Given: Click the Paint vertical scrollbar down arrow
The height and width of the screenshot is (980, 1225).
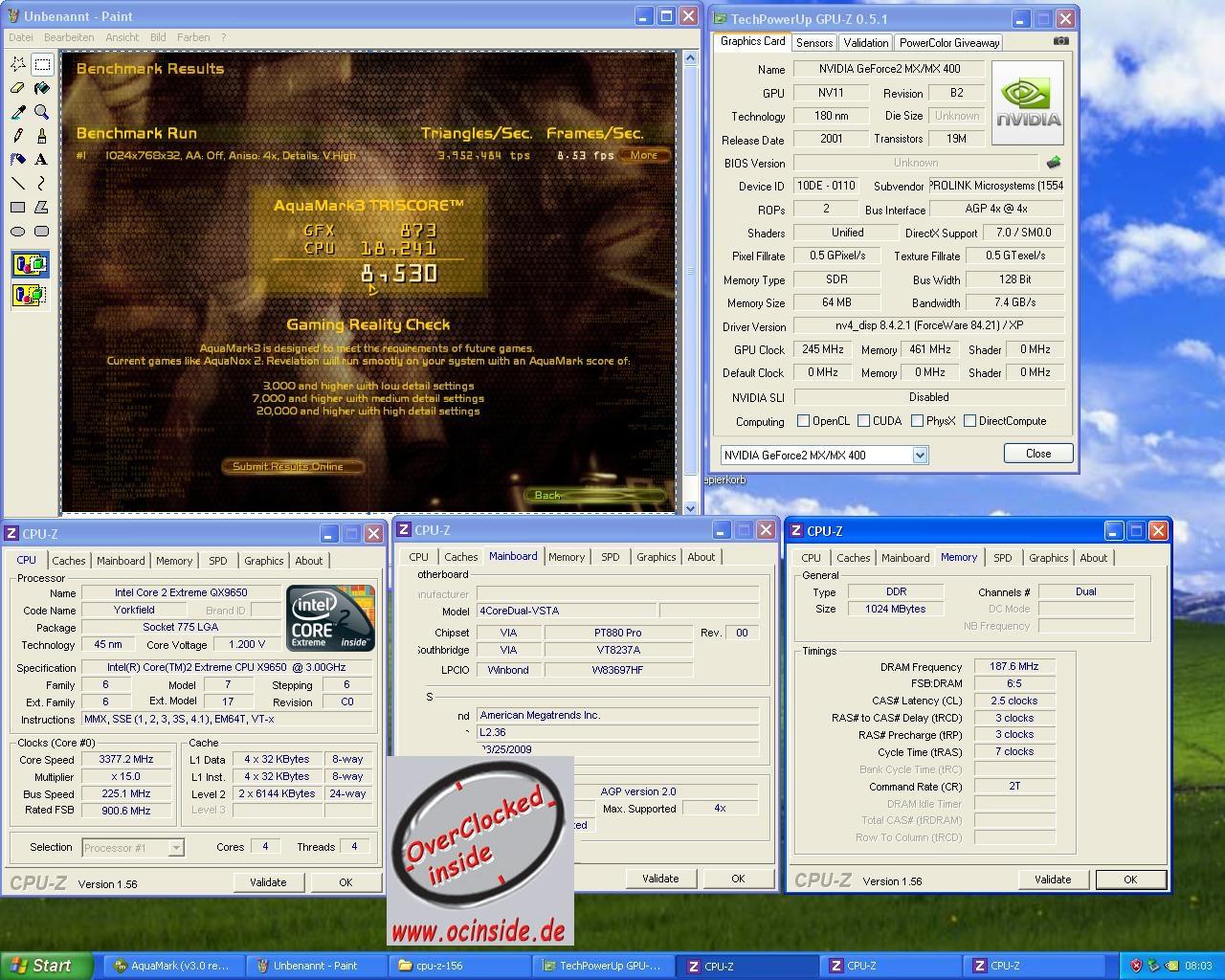Looking at the screenshot, I should (689, 507).
